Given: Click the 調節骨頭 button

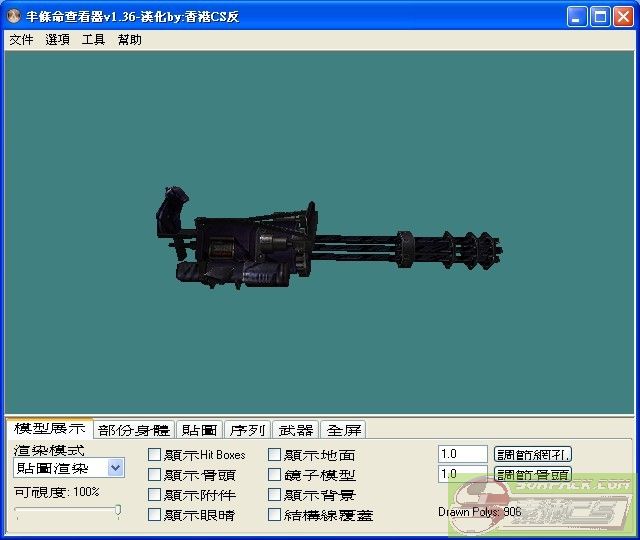Looking at the screenshot, I should pyautogui.click(x=533, y=474).
